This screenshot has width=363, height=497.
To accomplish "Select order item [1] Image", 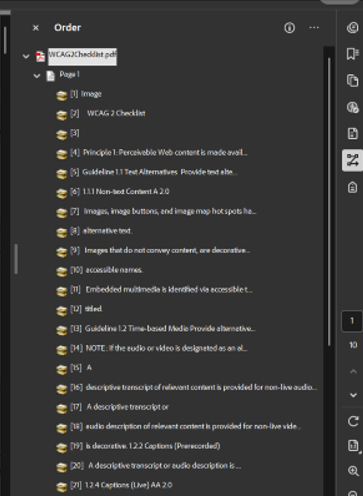I will point(86,94).
